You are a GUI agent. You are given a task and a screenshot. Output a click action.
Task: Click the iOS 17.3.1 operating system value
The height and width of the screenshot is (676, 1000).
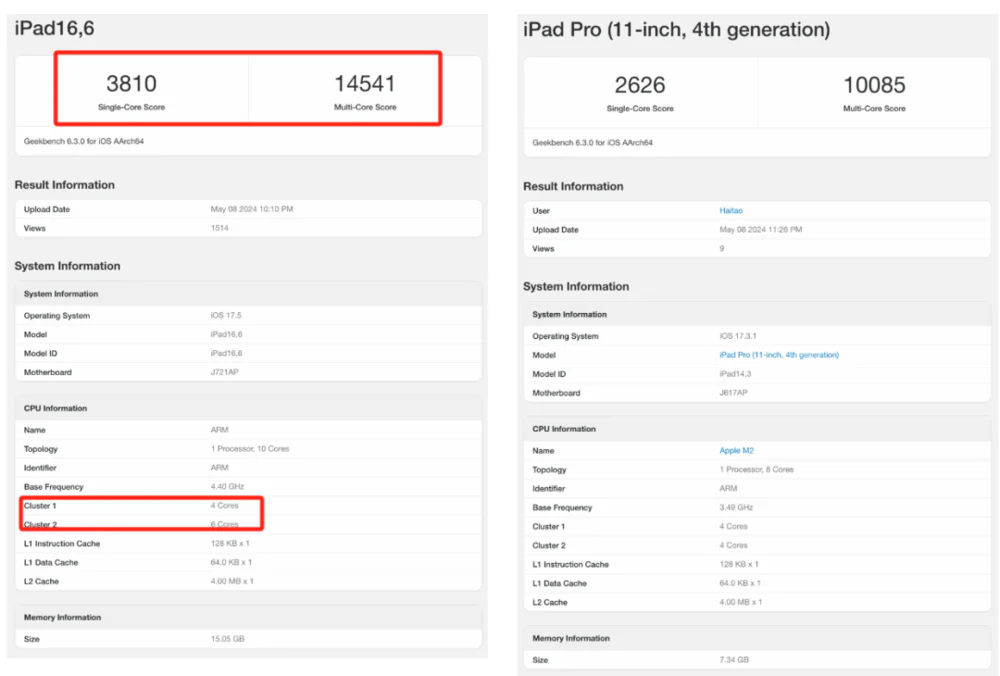(x=738, y=336)
